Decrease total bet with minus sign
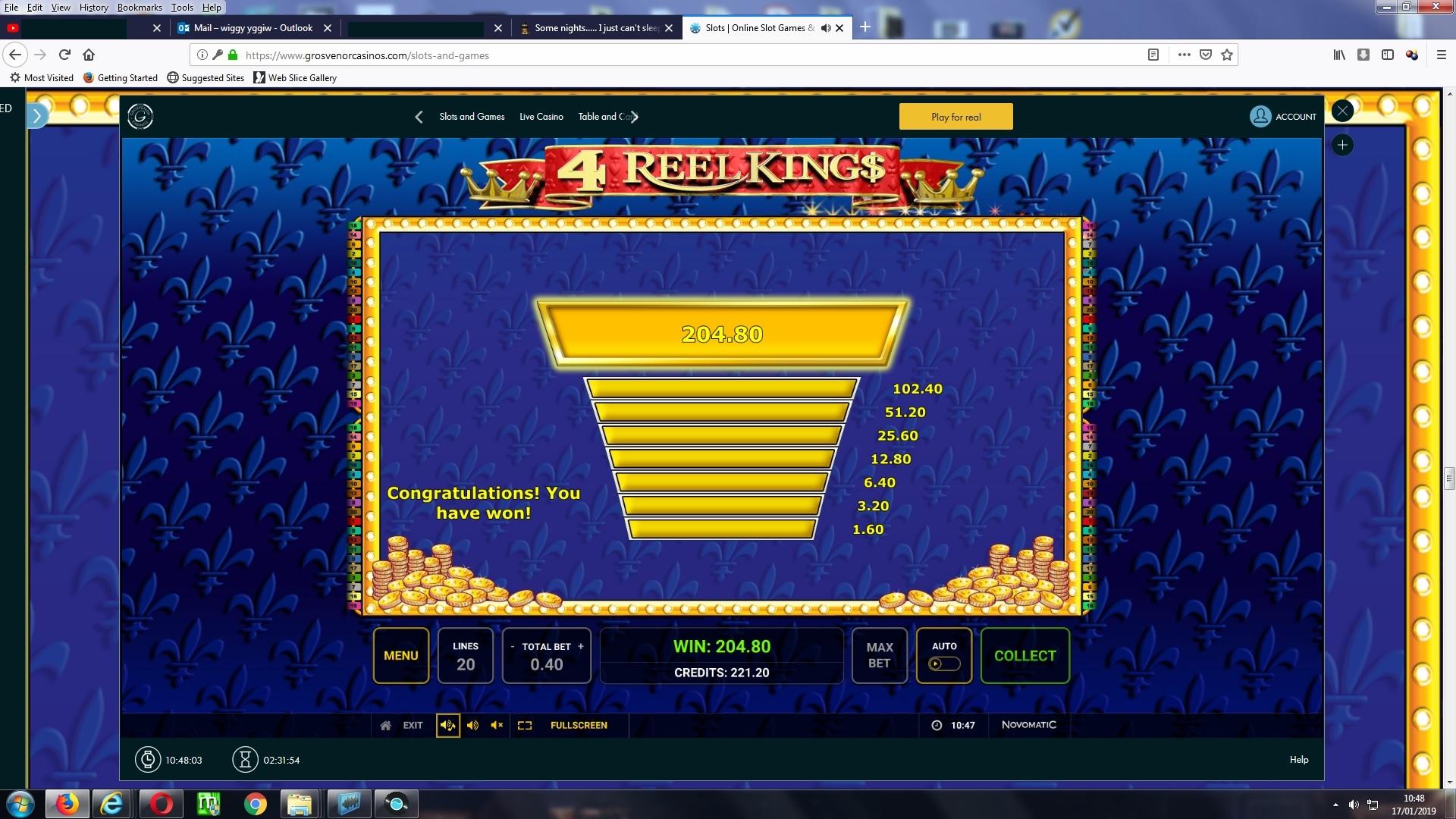Image resolution: width=1456 pixels, height=819 pixels. click(x=513, y=647)
